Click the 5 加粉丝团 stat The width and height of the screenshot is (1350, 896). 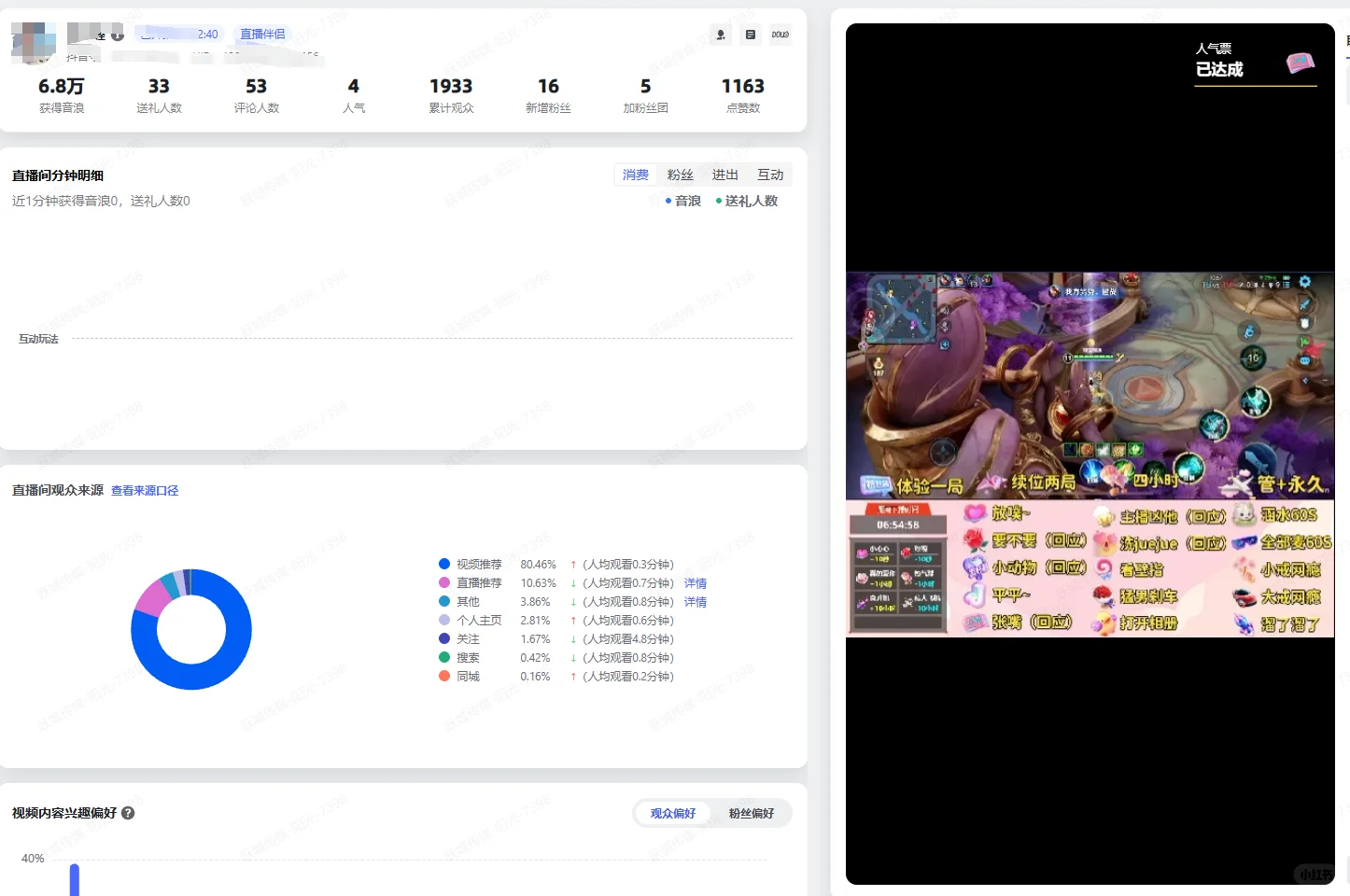[645, 94]
